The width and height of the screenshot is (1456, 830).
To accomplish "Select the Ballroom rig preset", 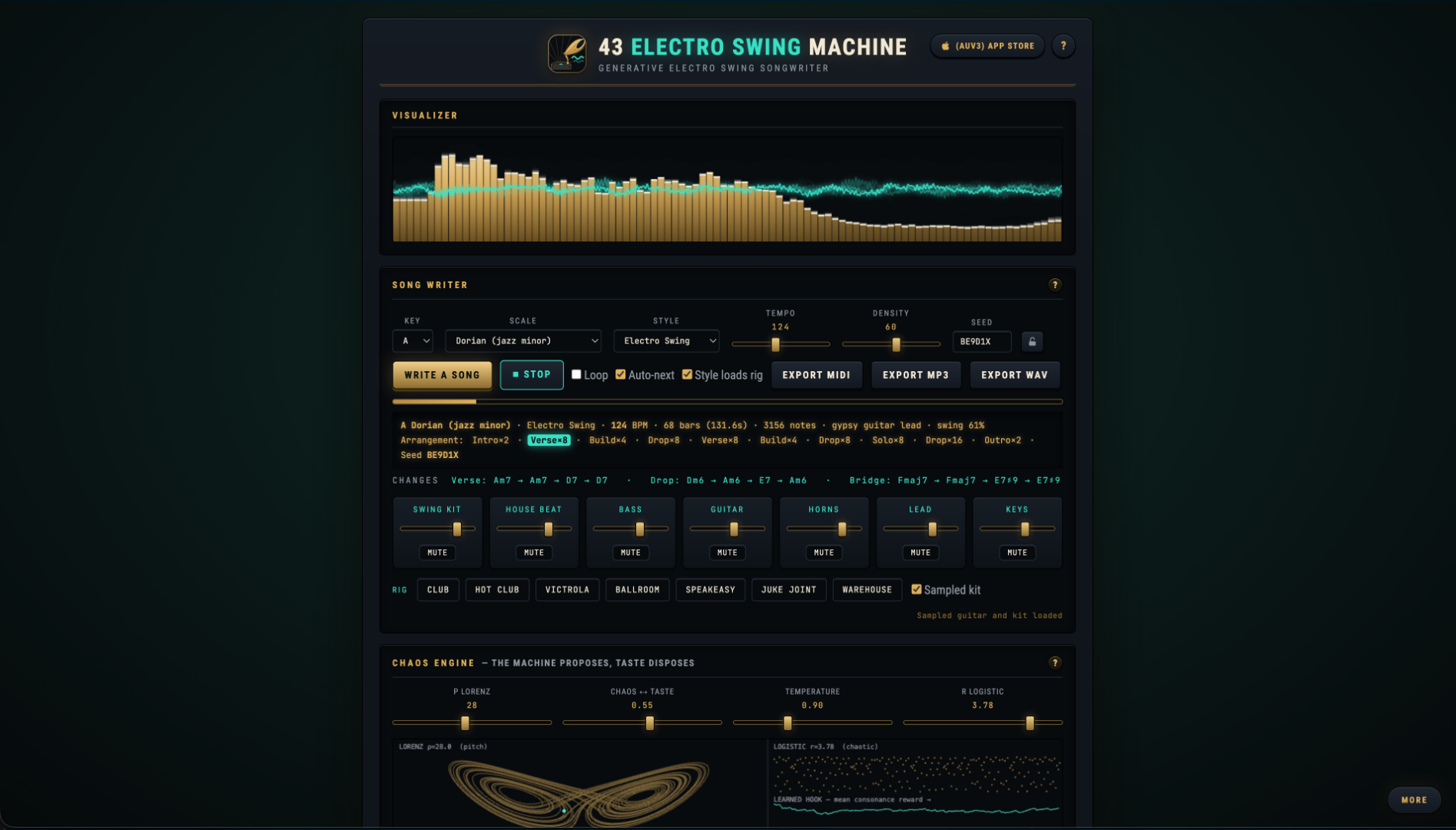I will 637,589.
